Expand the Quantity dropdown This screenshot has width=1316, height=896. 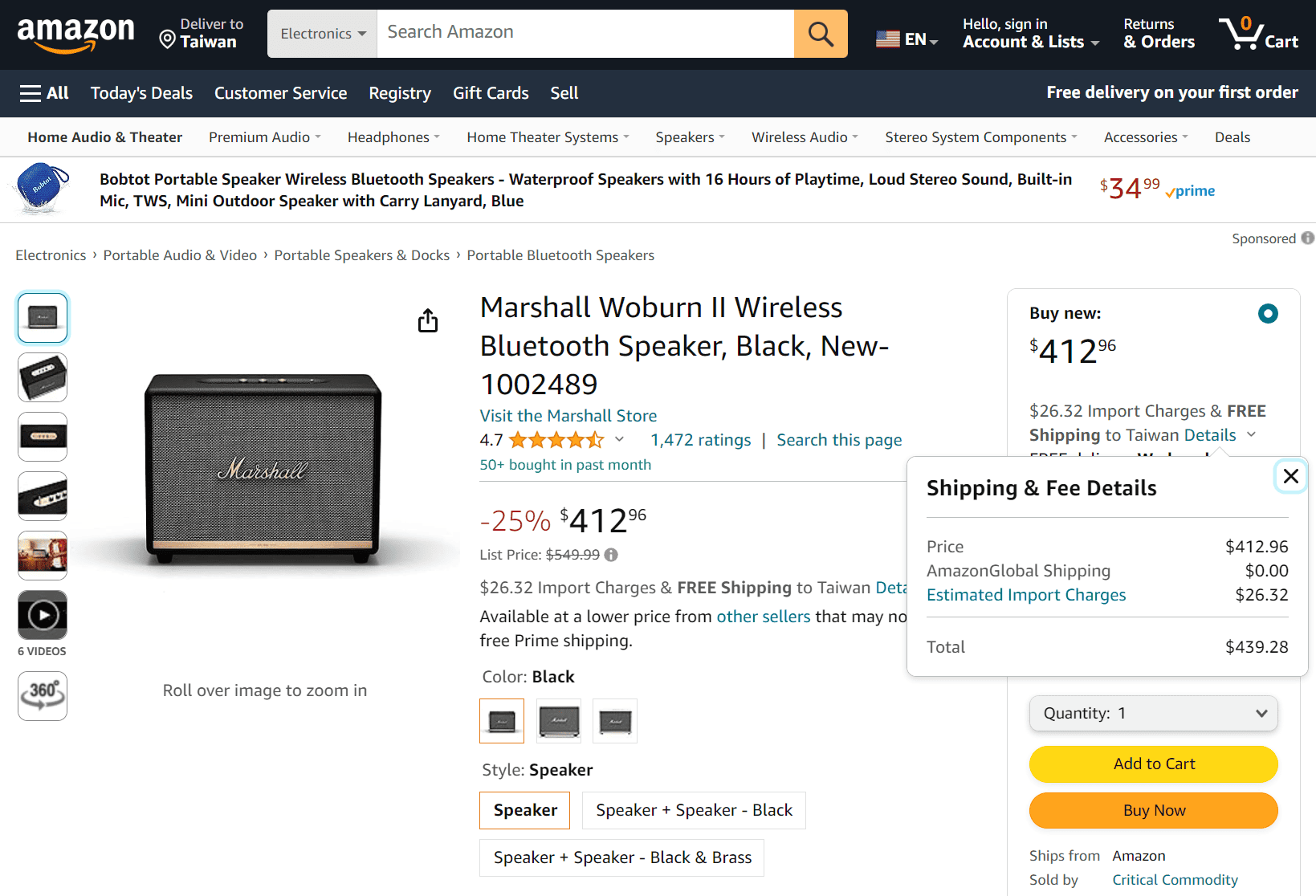(1153, 713)
